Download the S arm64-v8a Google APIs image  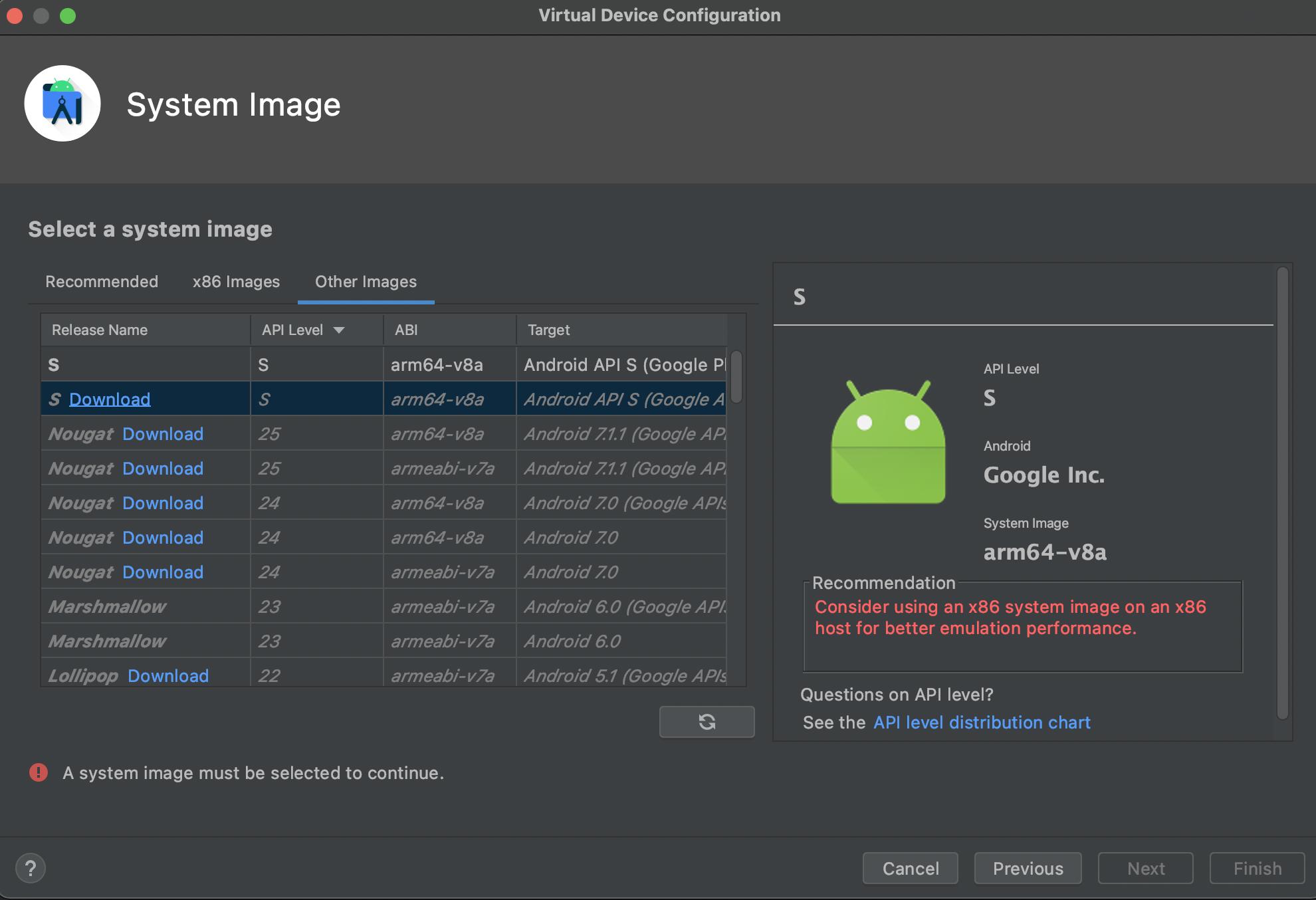(x=110, y=399)
